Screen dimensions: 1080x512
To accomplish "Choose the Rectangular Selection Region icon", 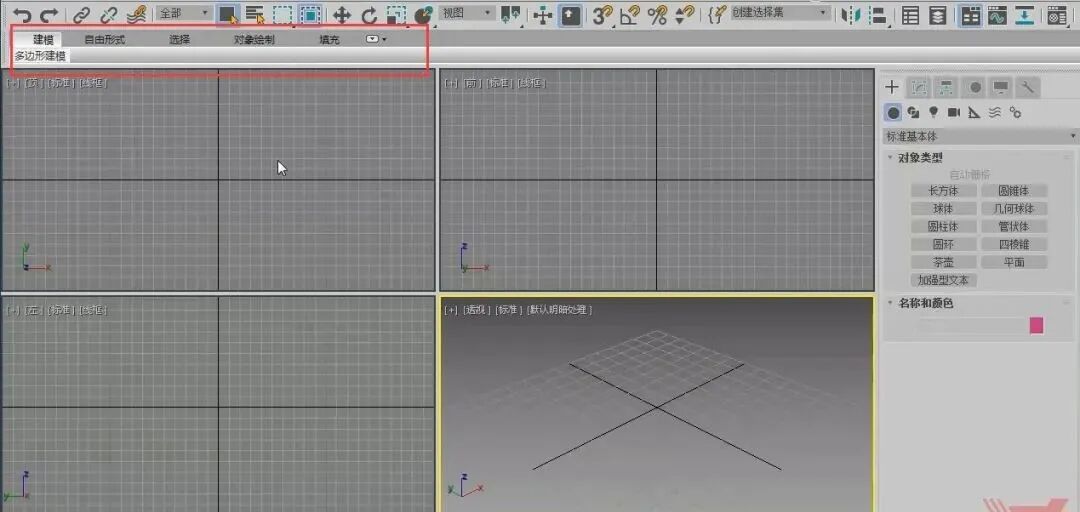I will [x=282, y=14].
